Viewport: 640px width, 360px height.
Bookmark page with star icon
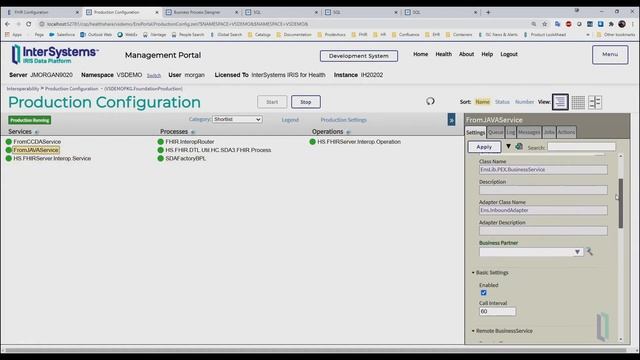coord(544,24)
